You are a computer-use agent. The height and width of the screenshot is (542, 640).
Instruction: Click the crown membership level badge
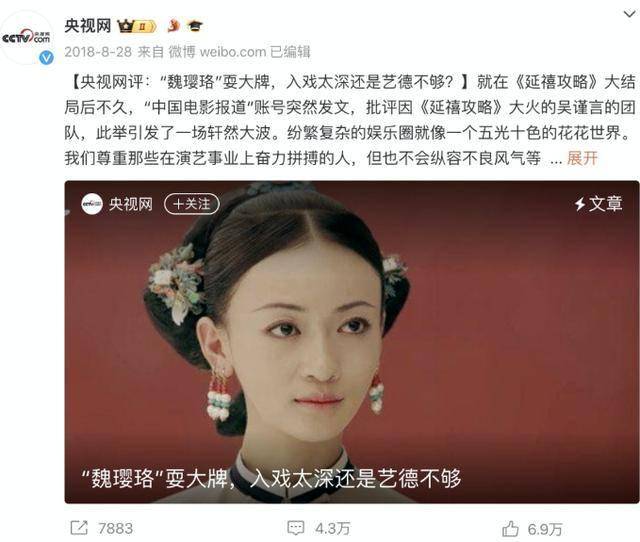(137, 27)
